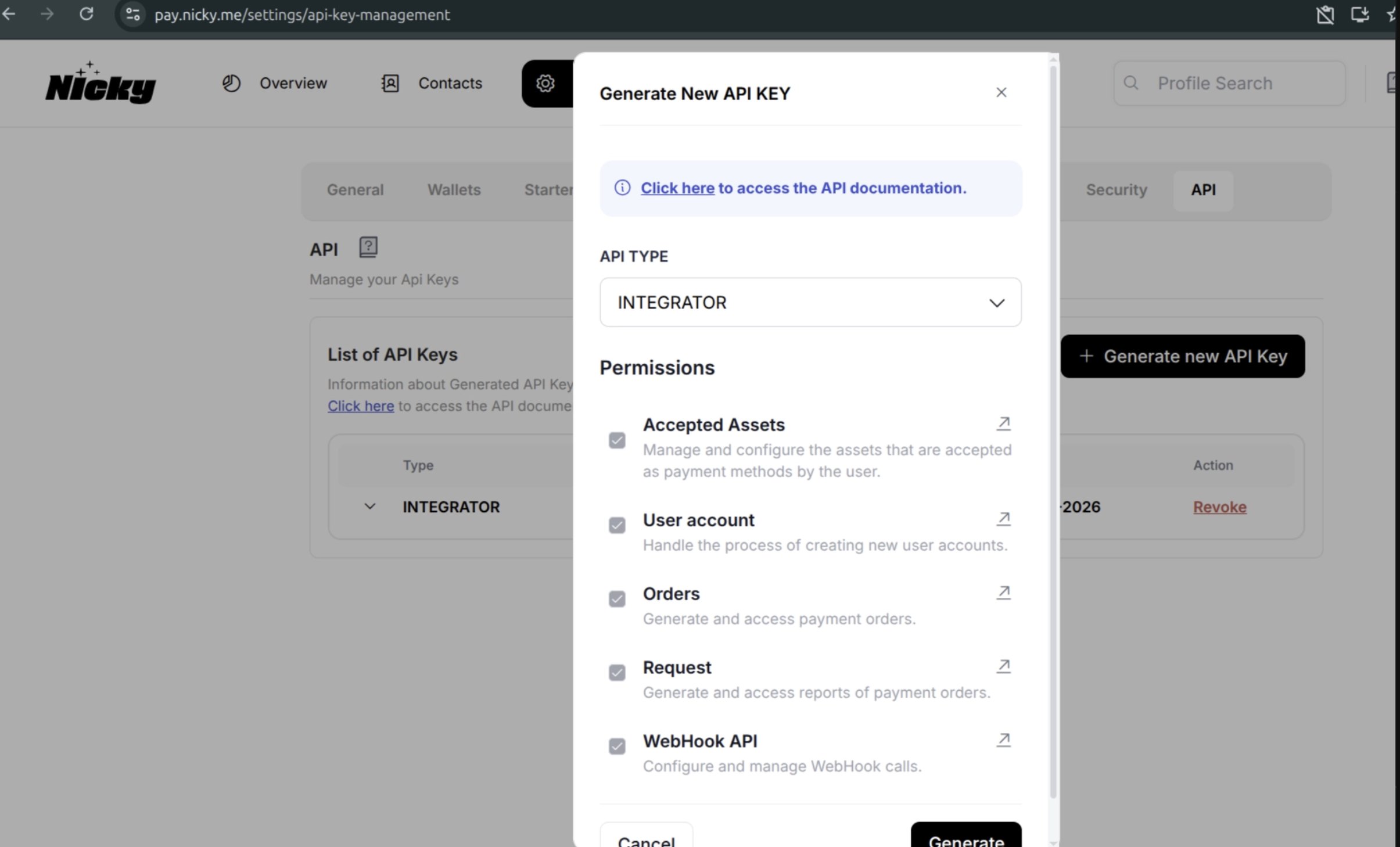Click the INTEGRATOR row type text

click(451, 507)
